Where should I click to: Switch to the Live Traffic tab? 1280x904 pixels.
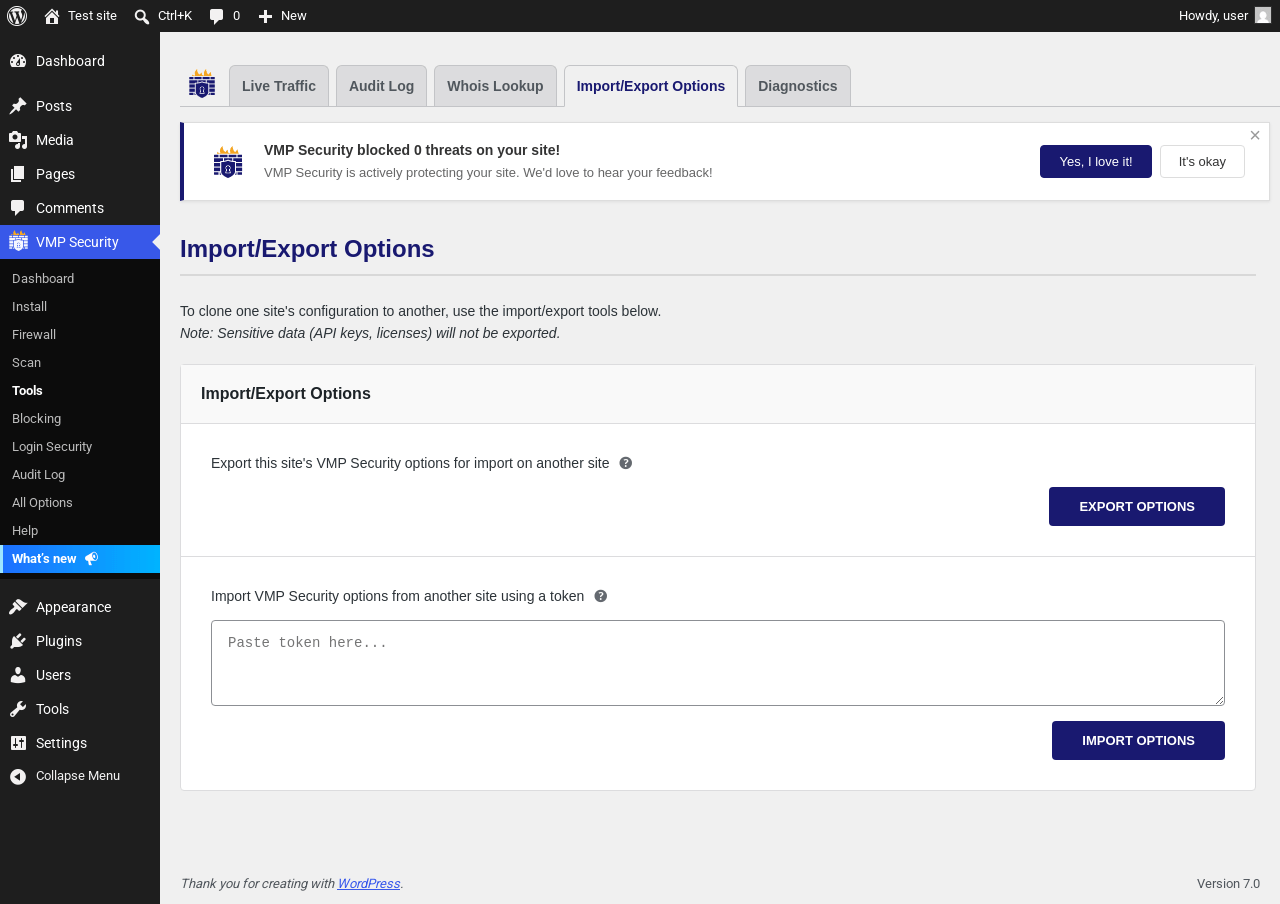(x=279, y=86)
